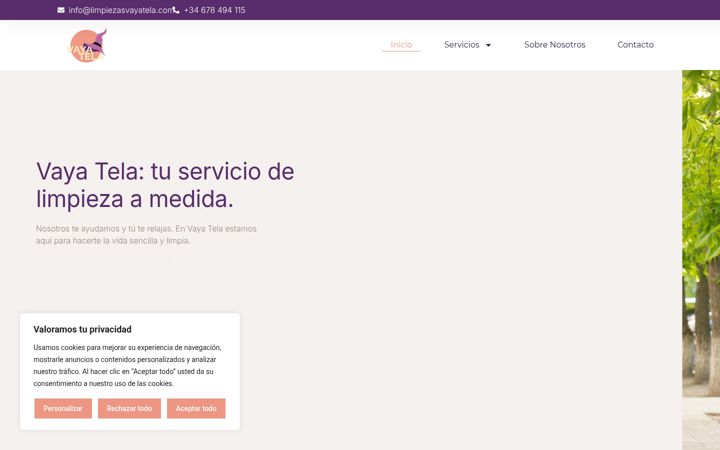Click phone number +34 678 494 115
The width and height of the screenshot is (720, 450).
coord(214,10)
